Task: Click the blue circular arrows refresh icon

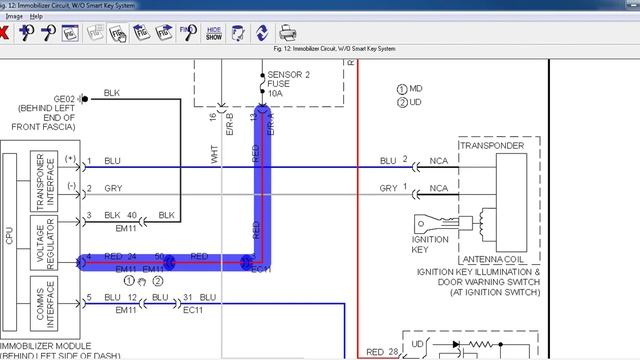Action: (262, 33)
